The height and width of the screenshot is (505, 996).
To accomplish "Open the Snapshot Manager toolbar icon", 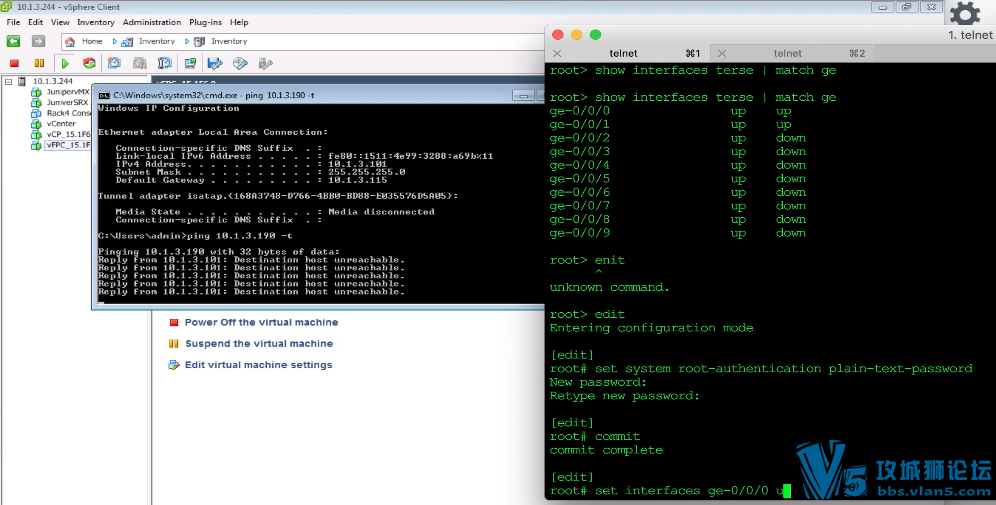I will (x=165, y=63).
